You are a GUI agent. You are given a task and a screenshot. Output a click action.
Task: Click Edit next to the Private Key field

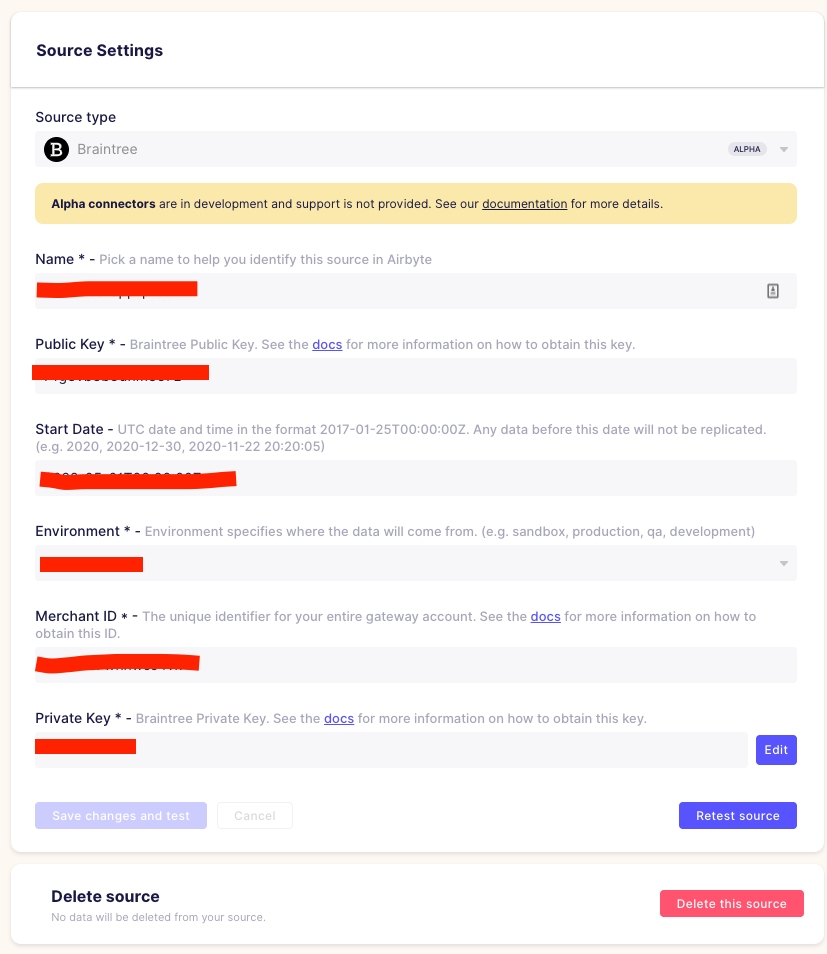point(776,749)
